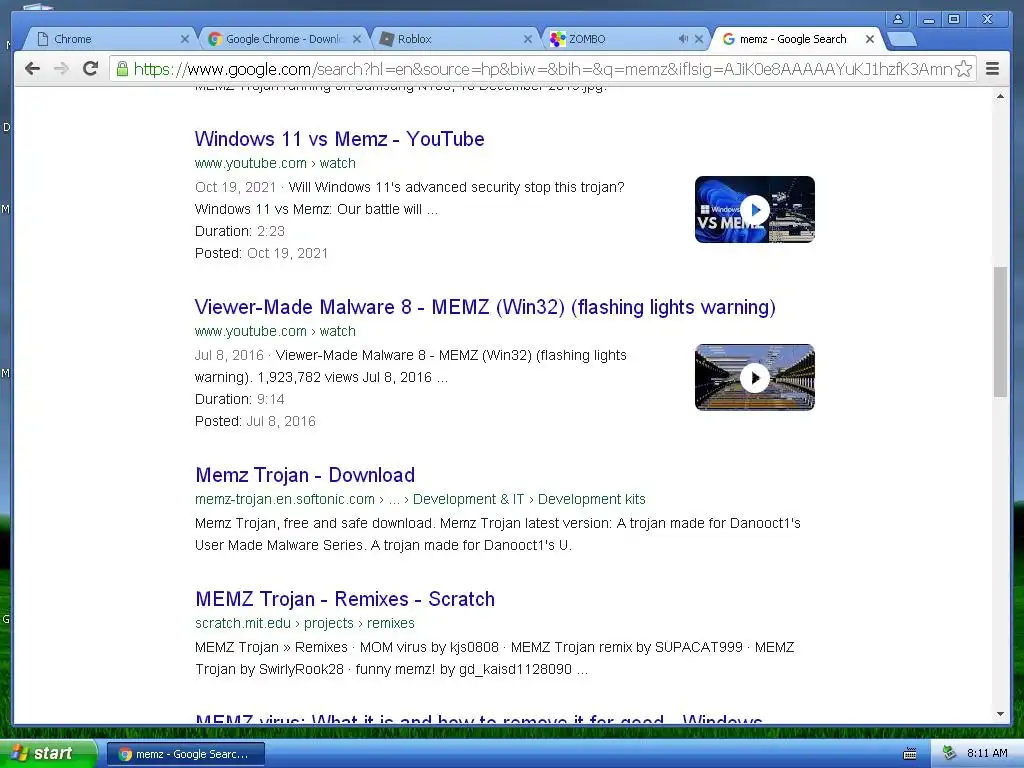
Task: Open MEMZ Trojan - Remixes - Scratch result
Action: tap(345, 599)
